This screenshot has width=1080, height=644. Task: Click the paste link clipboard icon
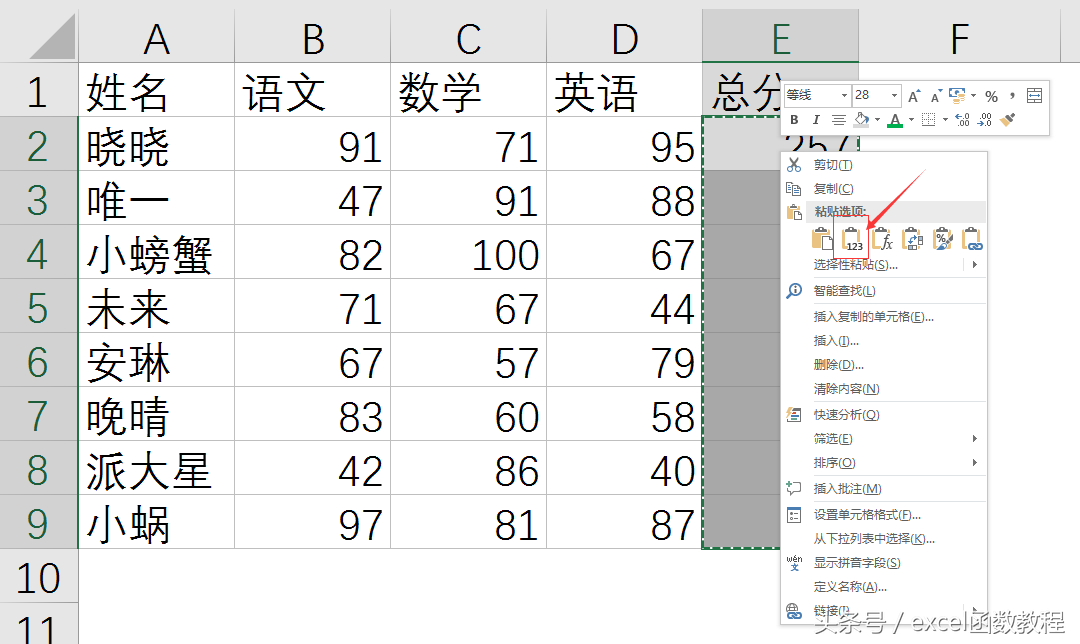pyautogui.click(x=972, y=239)
